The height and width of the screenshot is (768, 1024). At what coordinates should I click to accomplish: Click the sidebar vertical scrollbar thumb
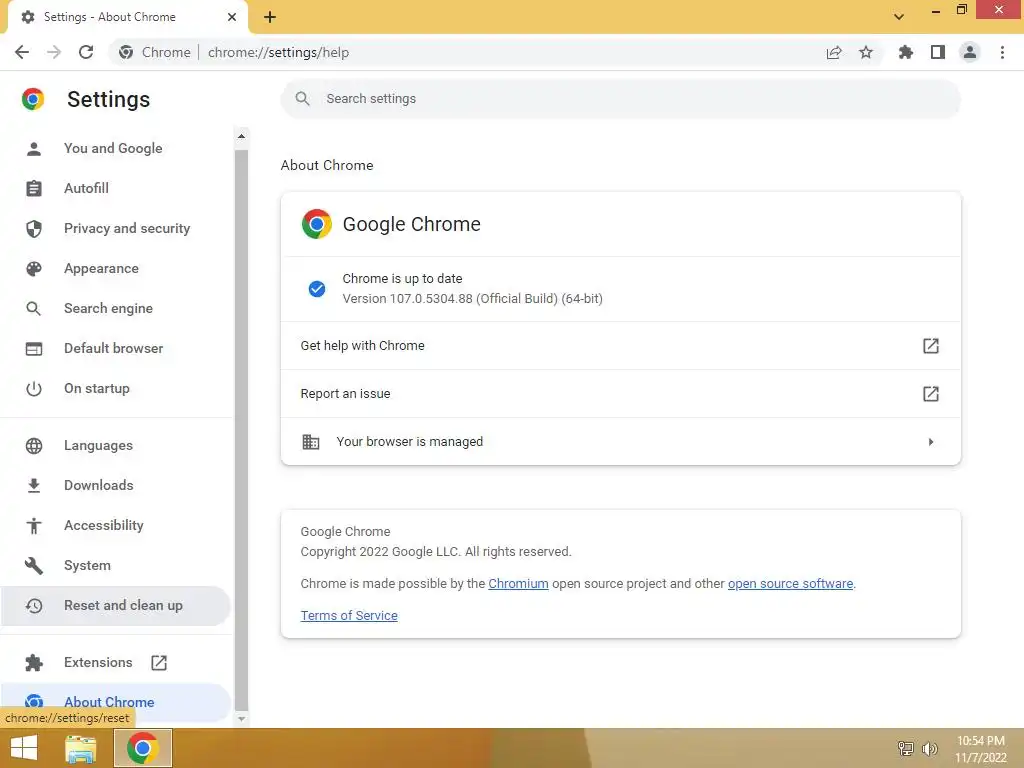point(241,430)
